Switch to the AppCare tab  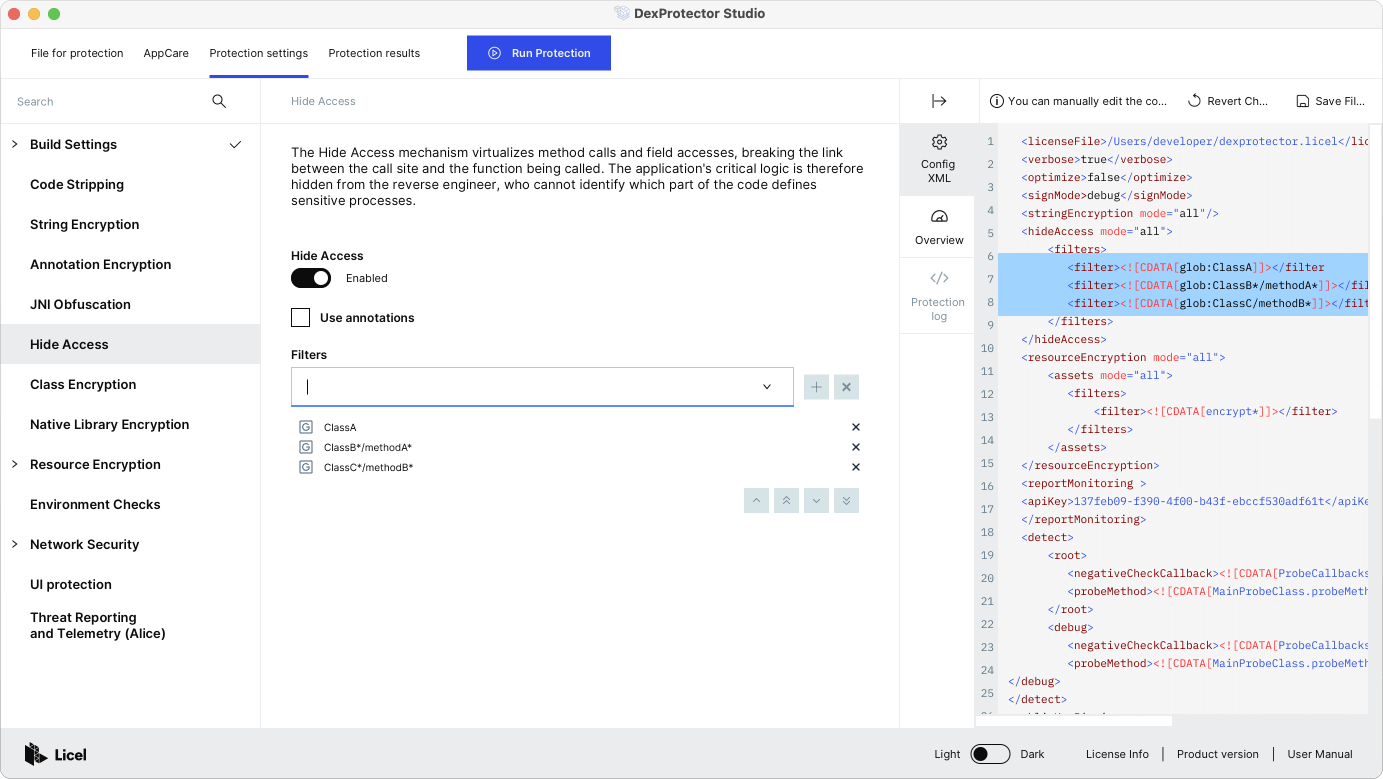tap(166, 53)
